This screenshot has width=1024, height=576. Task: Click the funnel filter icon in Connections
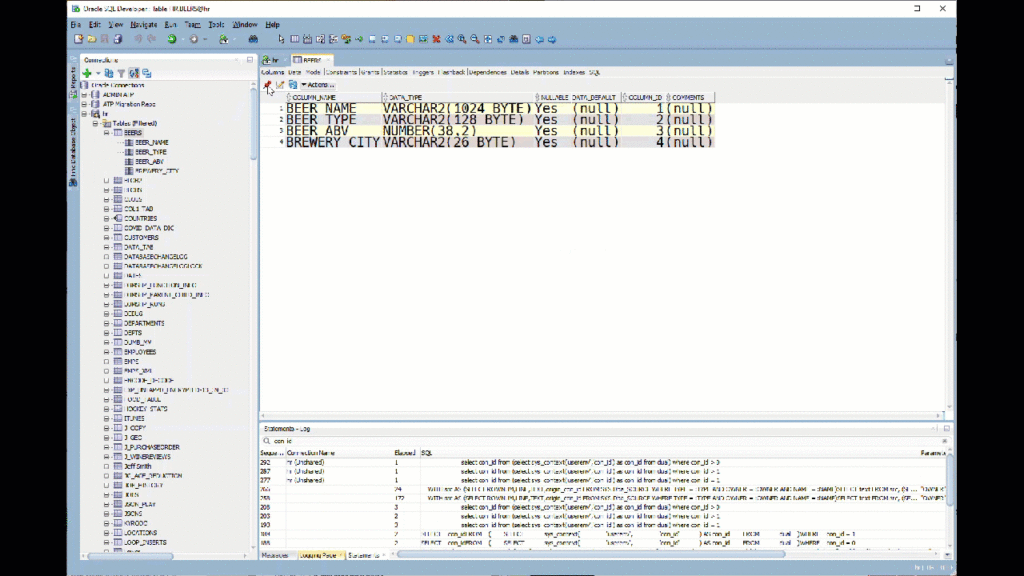[121, 73]
